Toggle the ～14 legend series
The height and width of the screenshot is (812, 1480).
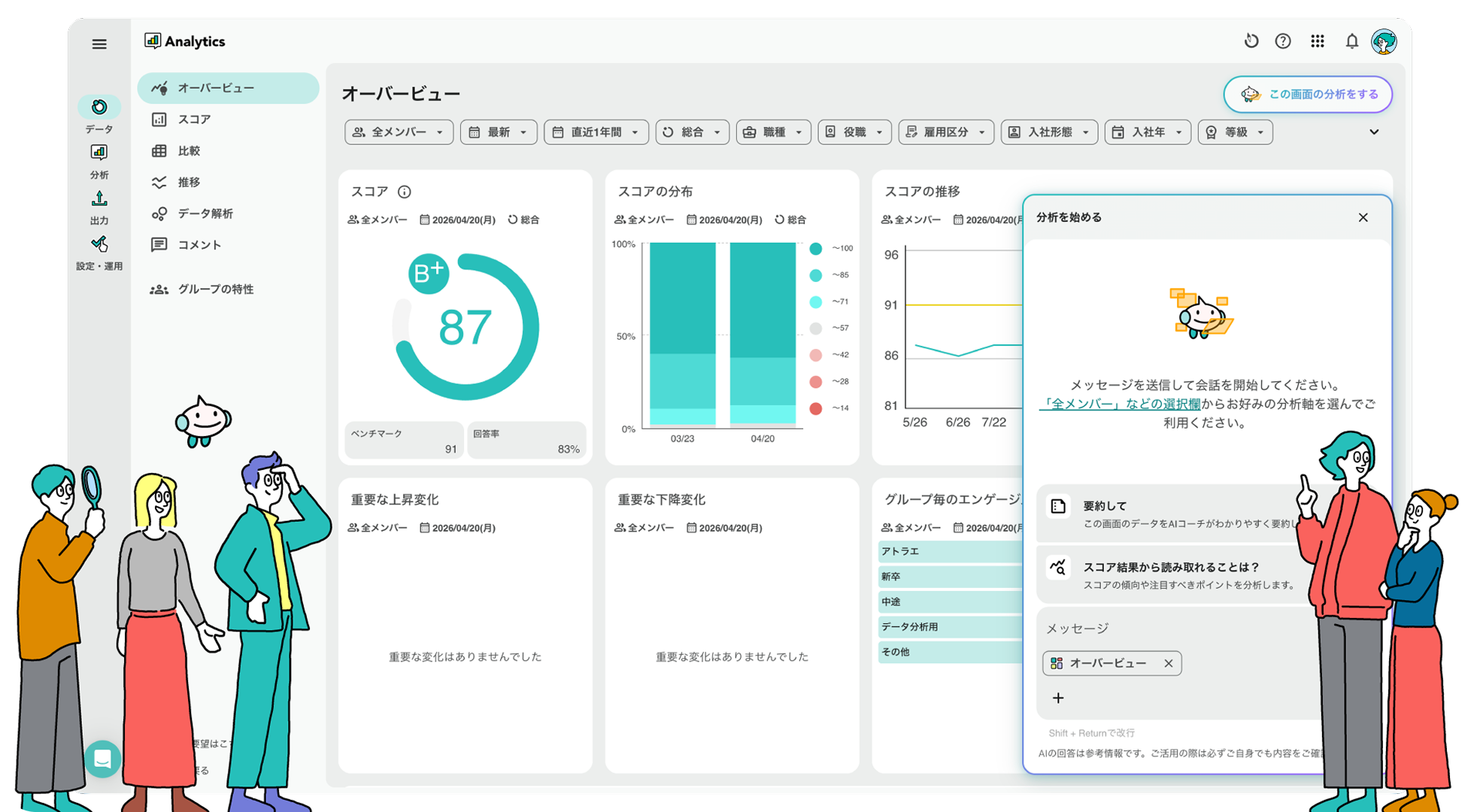[x=829, y=408]
